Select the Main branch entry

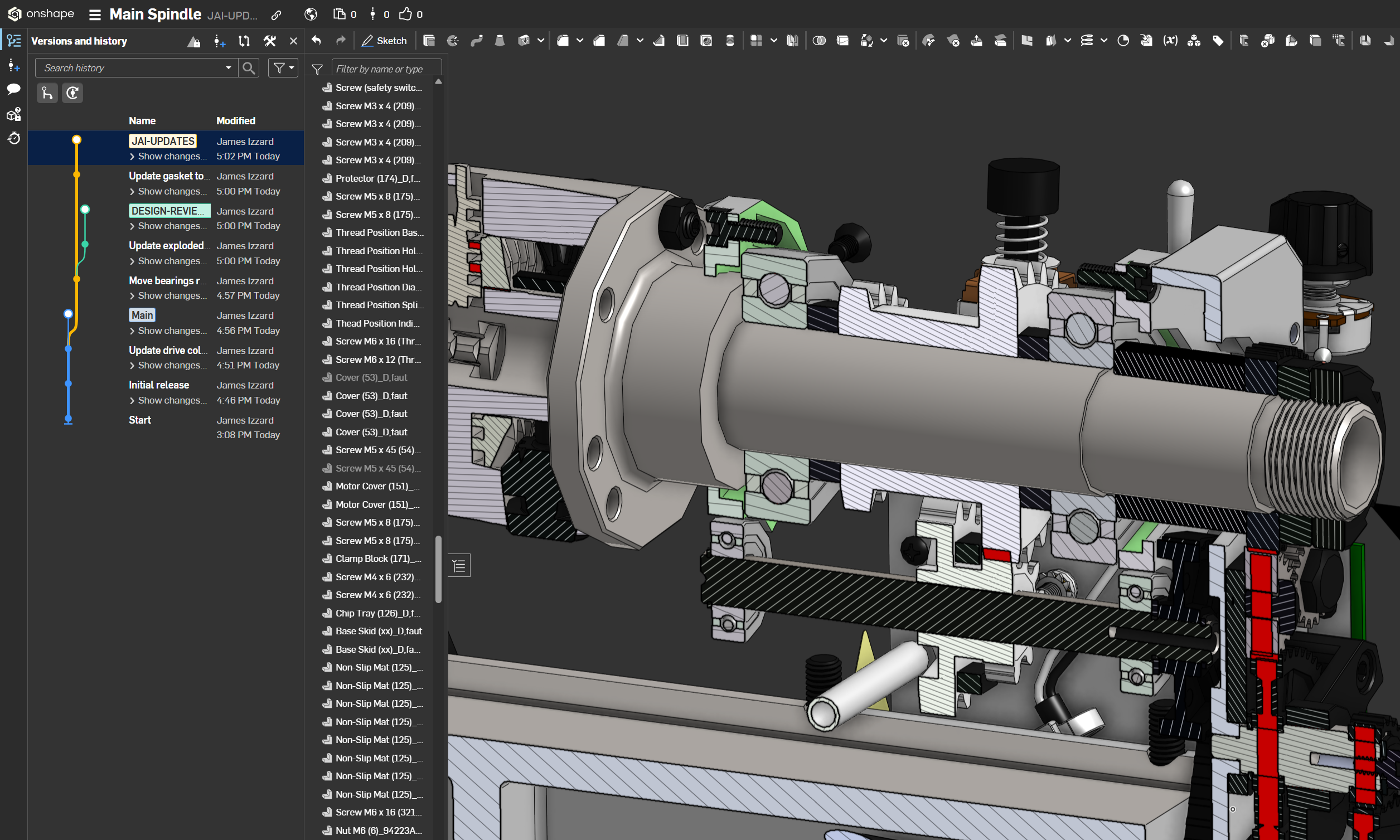(142, 315)
